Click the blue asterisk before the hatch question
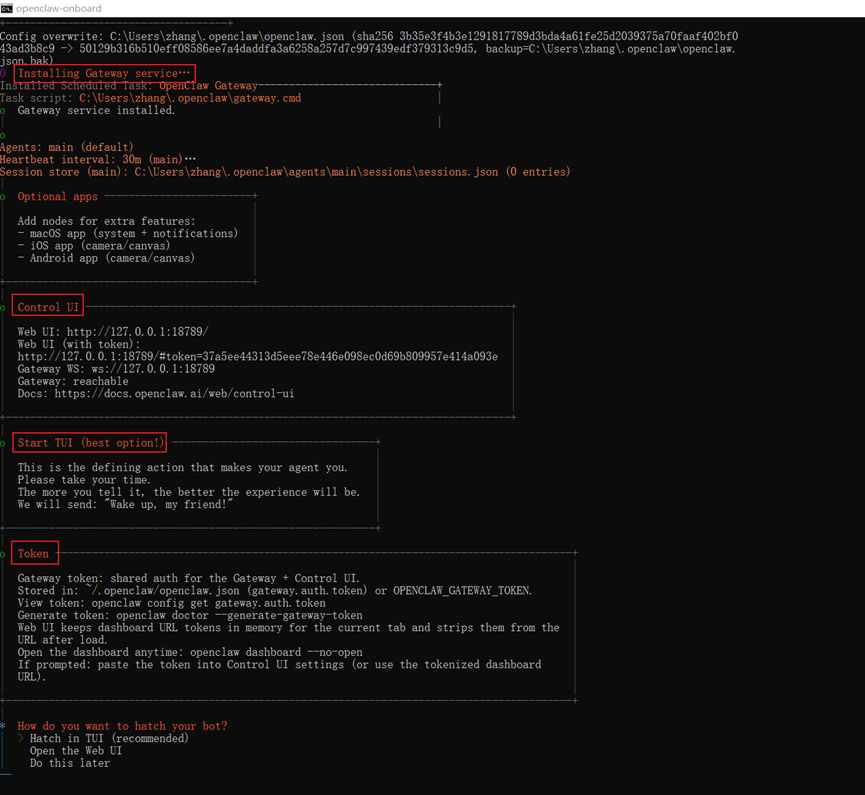 click(4, 726)
